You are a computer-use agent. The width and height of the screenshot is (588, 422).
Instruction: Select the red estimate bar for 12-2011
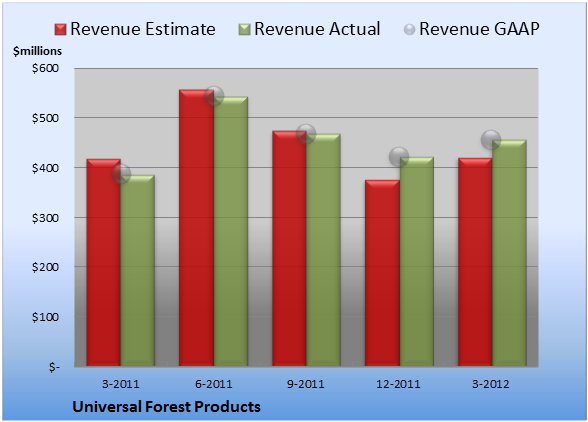[x=382, y=273]
